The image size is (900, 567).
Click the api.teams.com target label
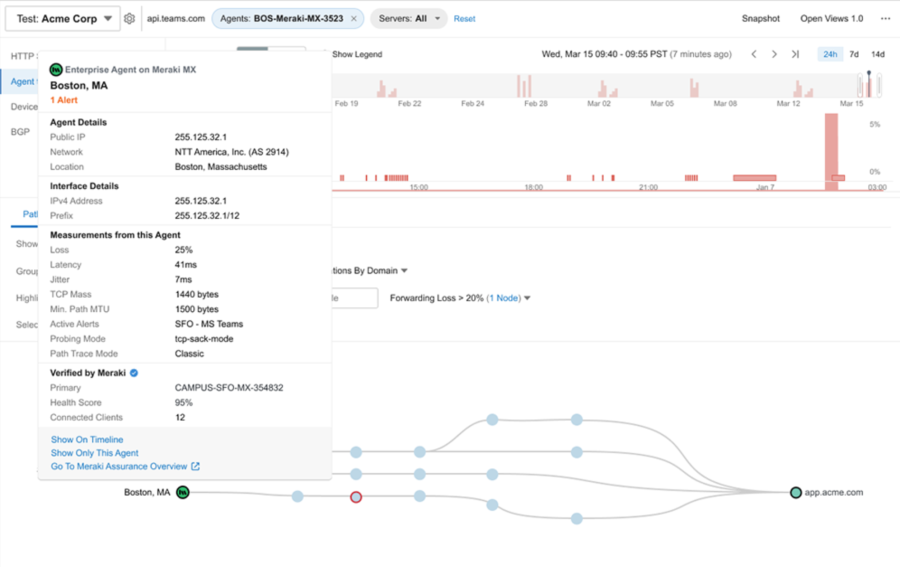click(x=176, y=18)
